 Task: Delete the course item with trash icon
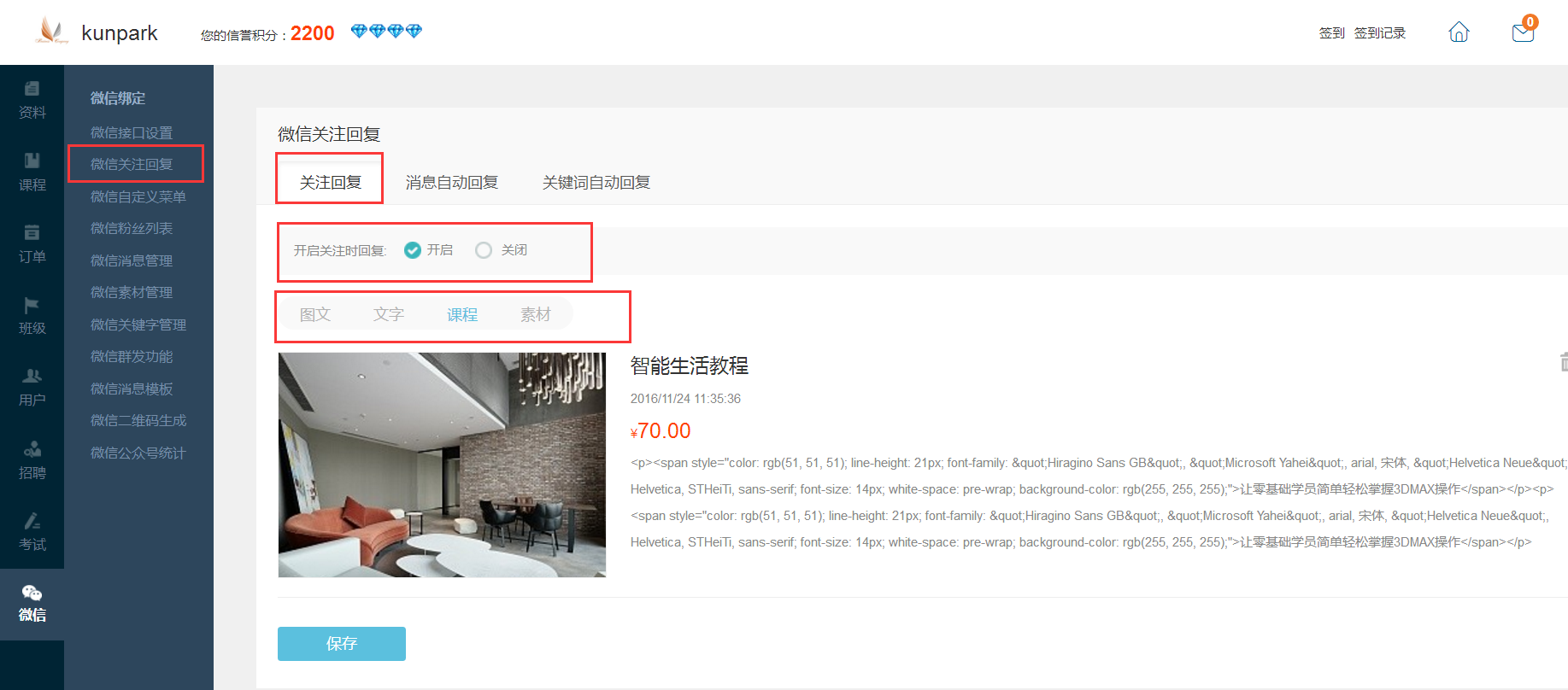pos(1563,362)
